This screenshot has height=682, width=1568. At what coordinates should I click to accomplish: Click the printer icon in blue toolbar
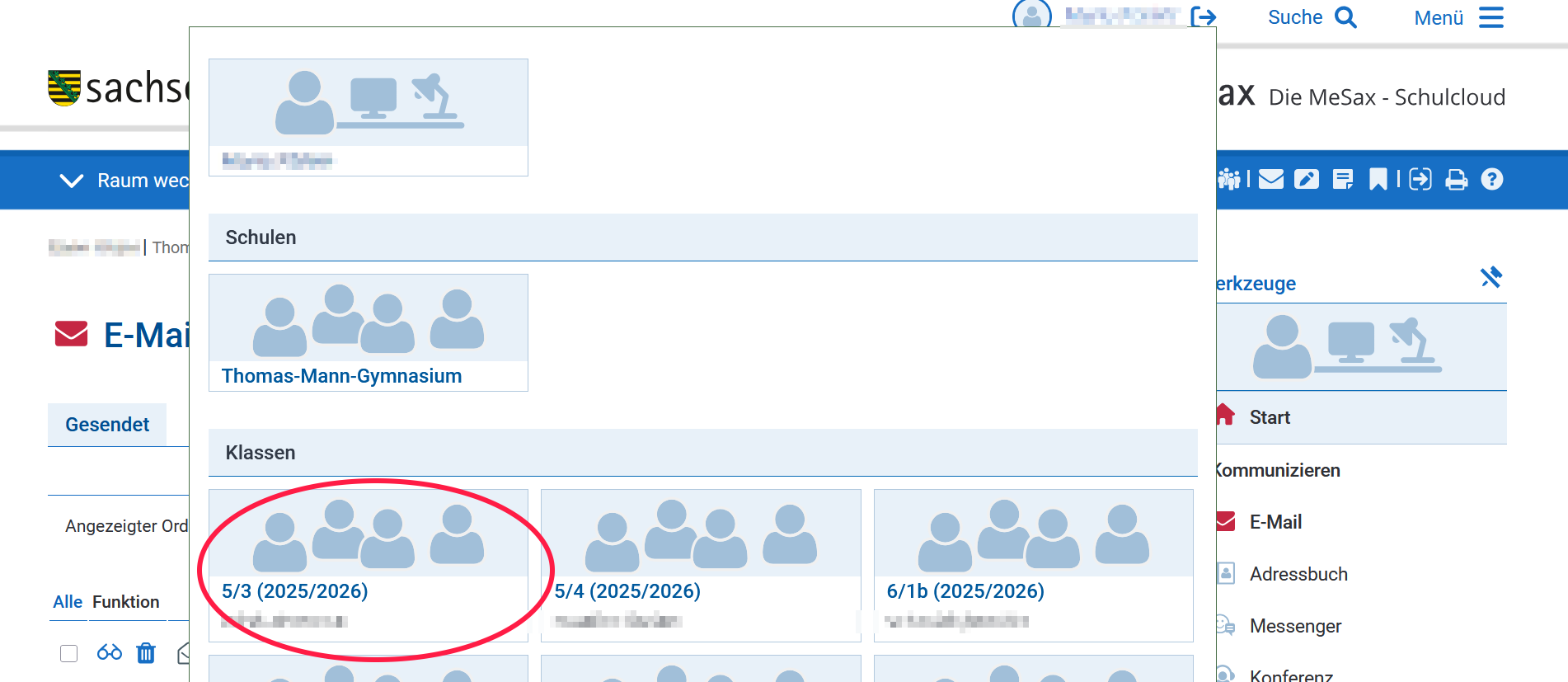pyautogui.click(x=1457, y=179)
